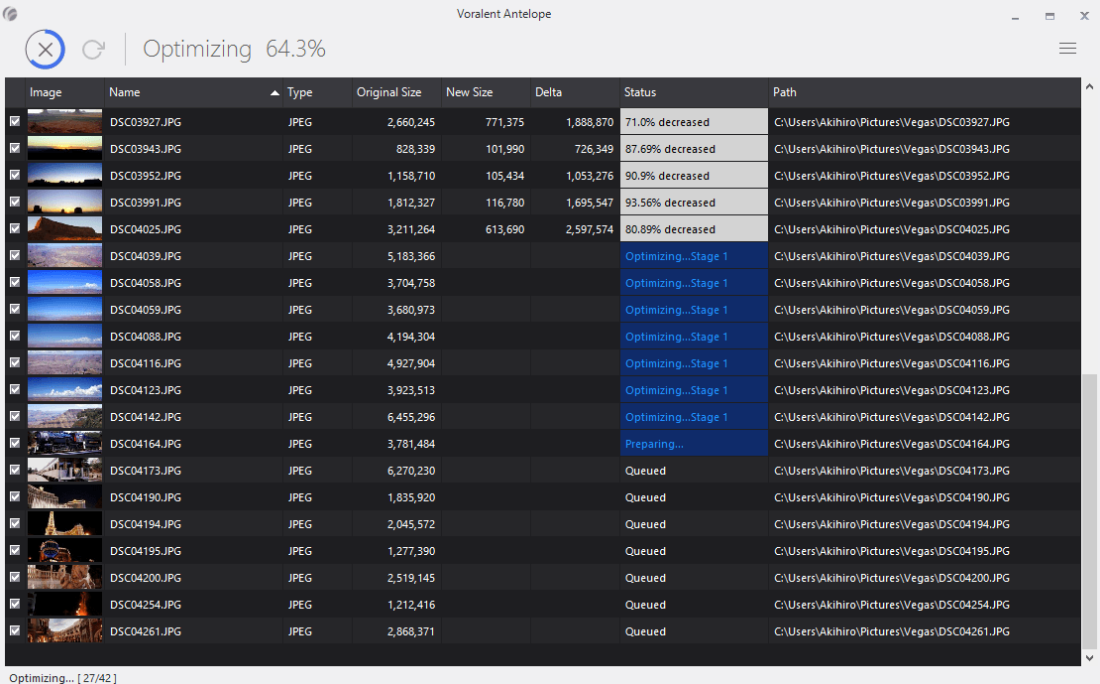Click the Name column sort arrow

point(275,93)
